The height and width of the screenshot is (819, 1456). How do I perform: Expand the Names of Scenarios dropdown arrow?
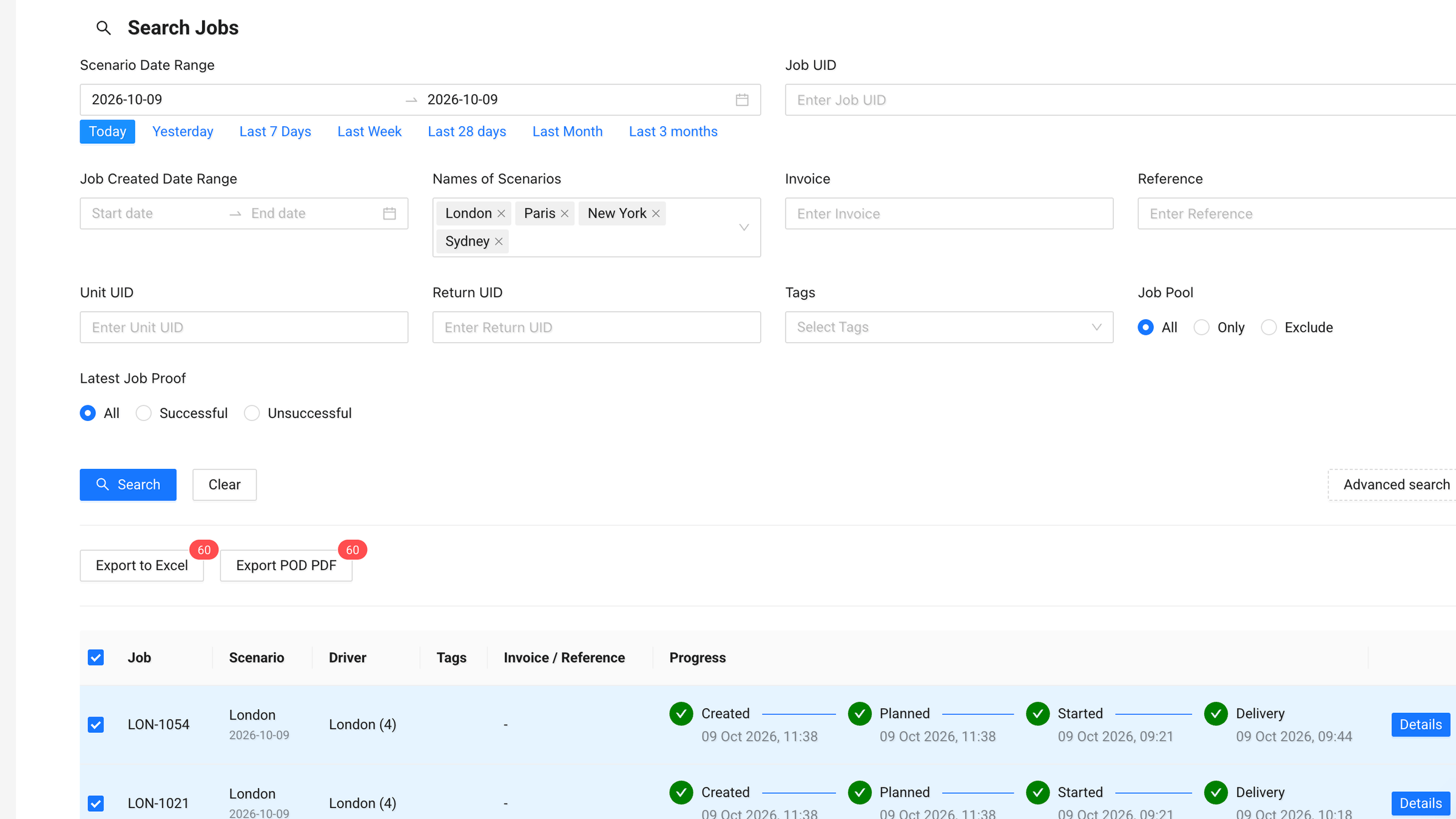point(744,227)
